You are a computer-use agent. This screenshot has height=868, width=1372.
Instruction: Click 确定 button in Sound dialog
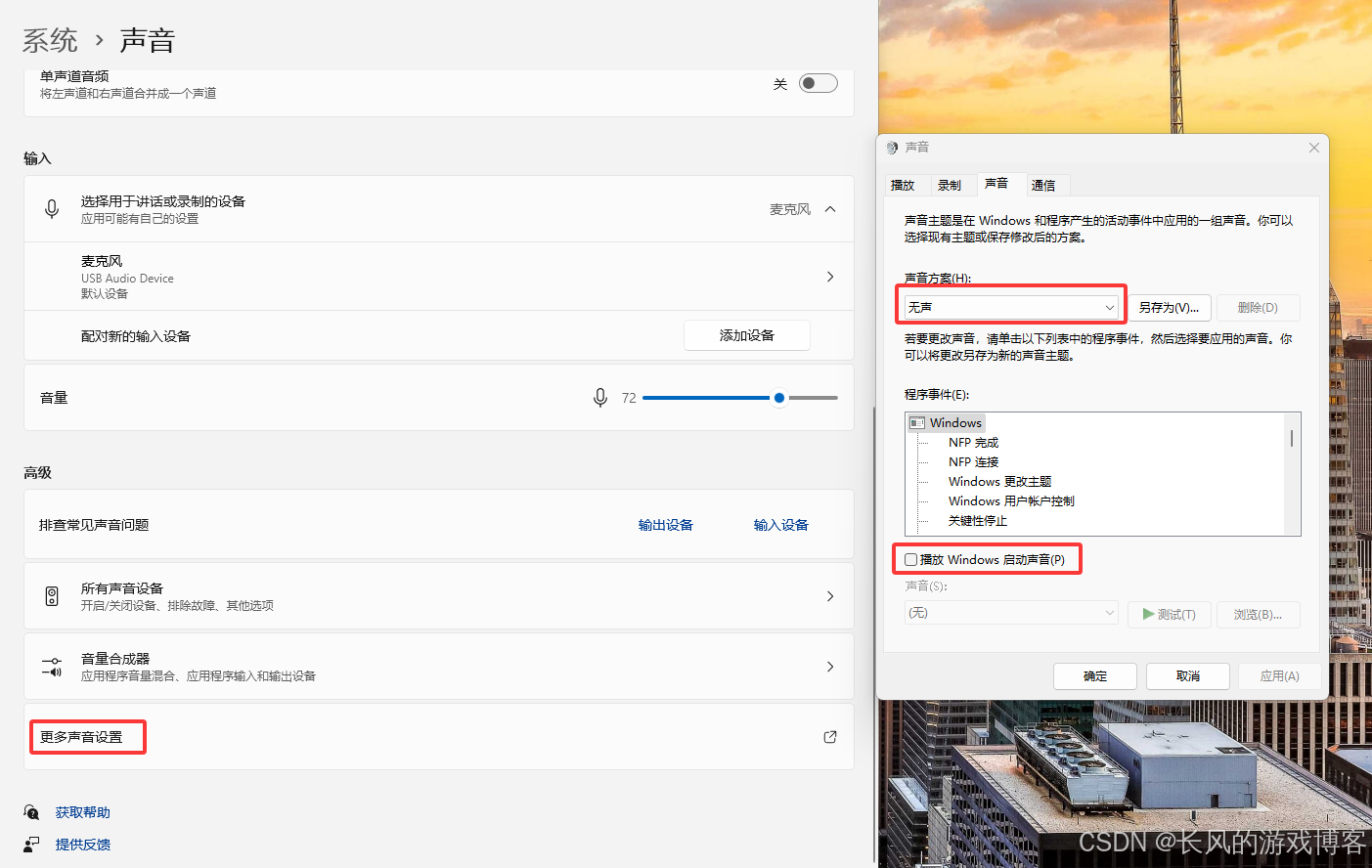click(1095, 676)
